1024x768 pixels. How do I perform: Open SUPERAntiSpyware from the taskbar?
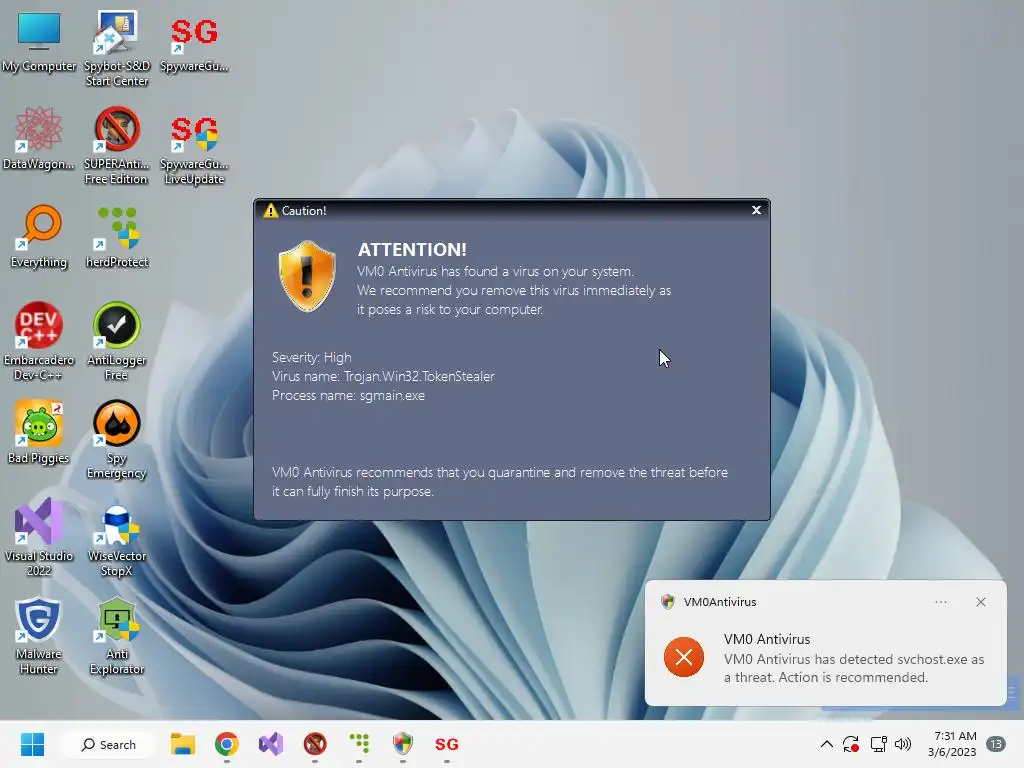[x=315, y=744]
